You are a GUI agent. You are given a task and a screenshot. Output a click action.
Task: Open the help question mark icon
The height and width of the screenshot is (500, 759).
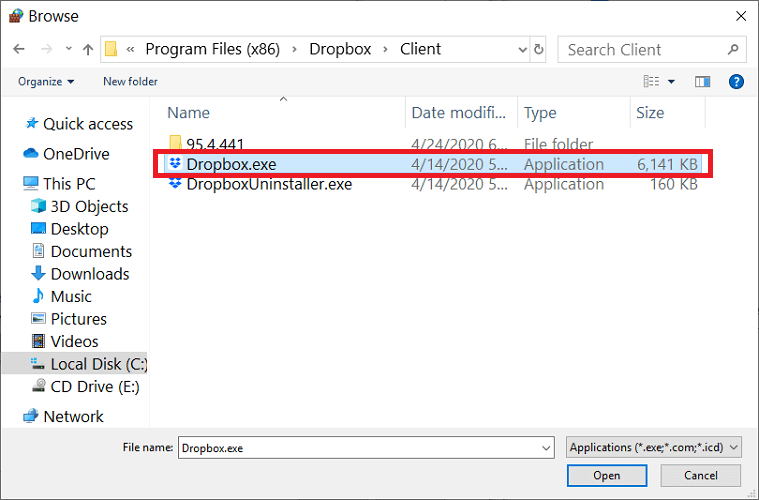pos(736,81)
